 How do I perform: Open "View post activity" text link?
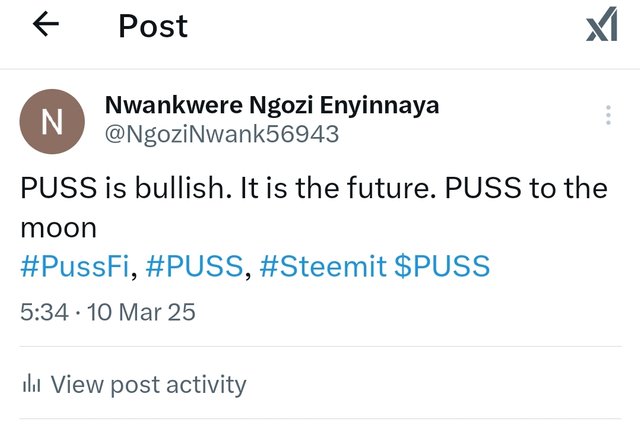148,383
